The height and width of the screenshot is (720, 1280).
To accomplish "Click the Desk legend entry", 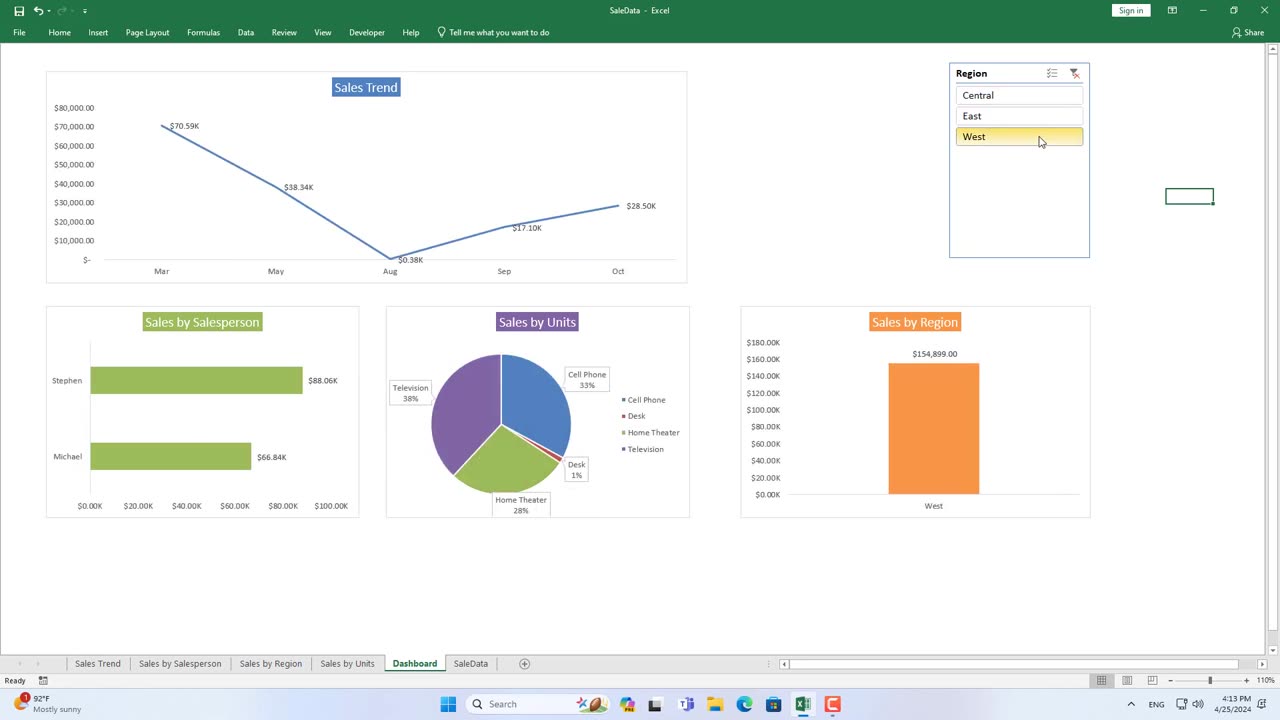I will [x=633, y=416].
